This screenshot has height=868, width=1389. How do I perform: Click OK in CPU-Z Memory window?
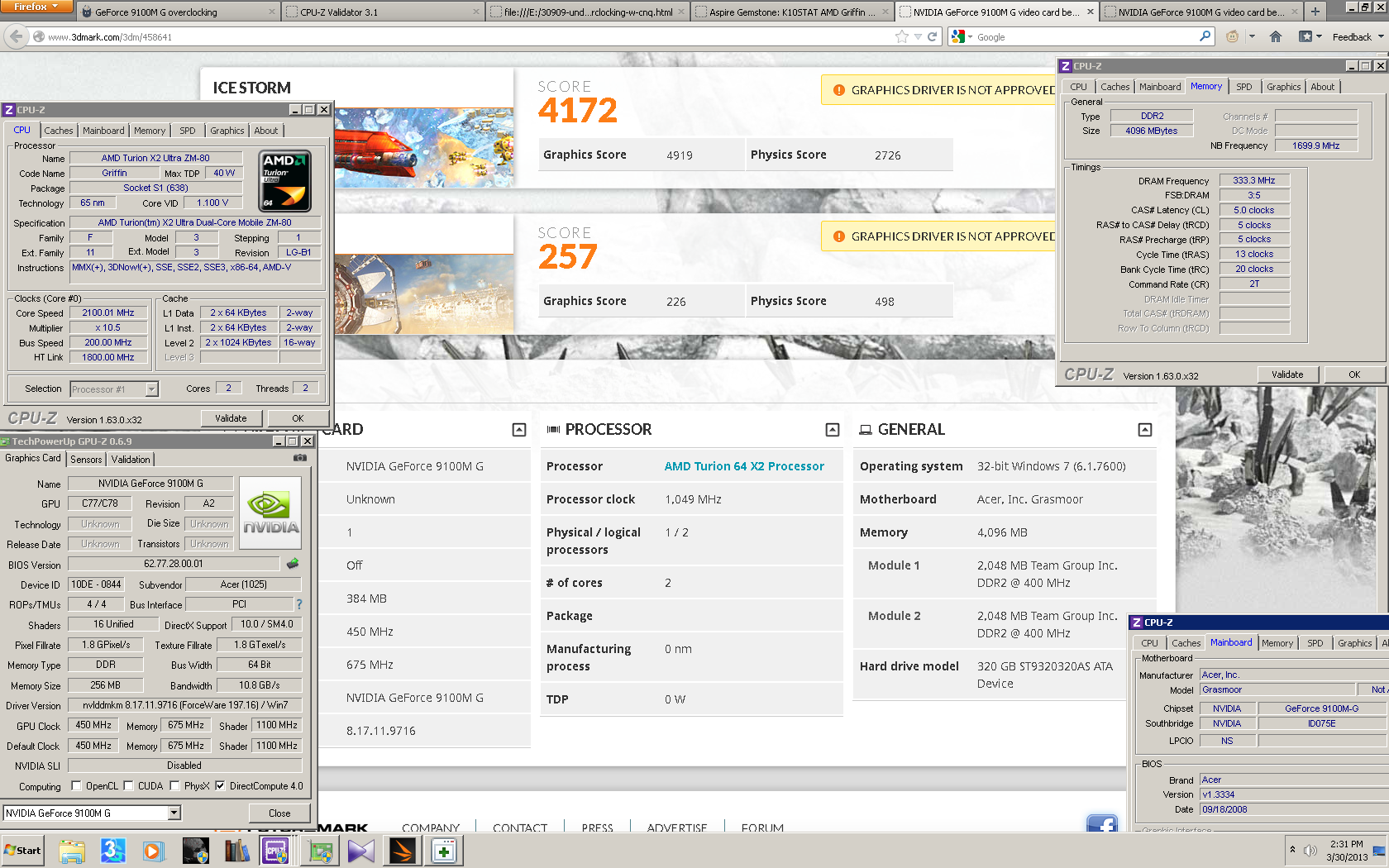click(x=1354, y=374)
